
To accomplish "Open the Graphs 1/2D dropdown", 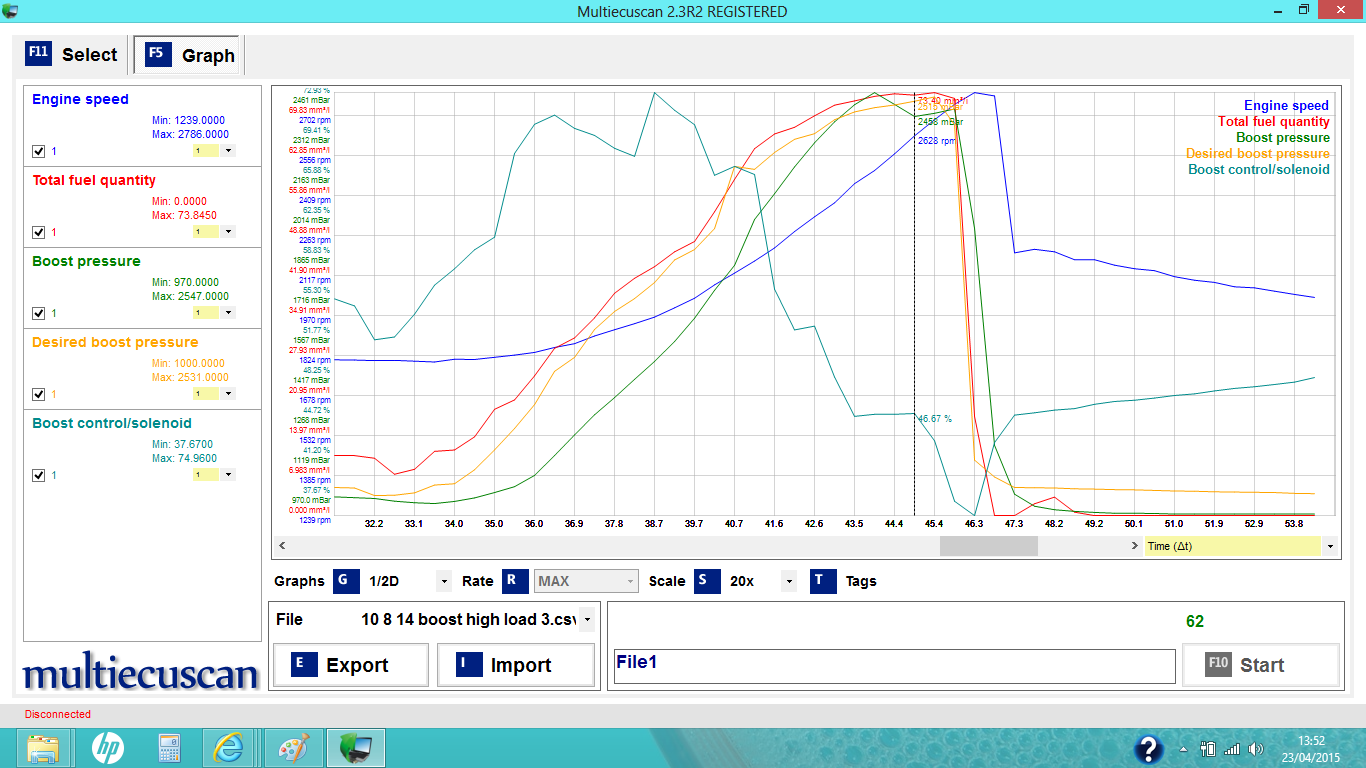I will [444, 581].
